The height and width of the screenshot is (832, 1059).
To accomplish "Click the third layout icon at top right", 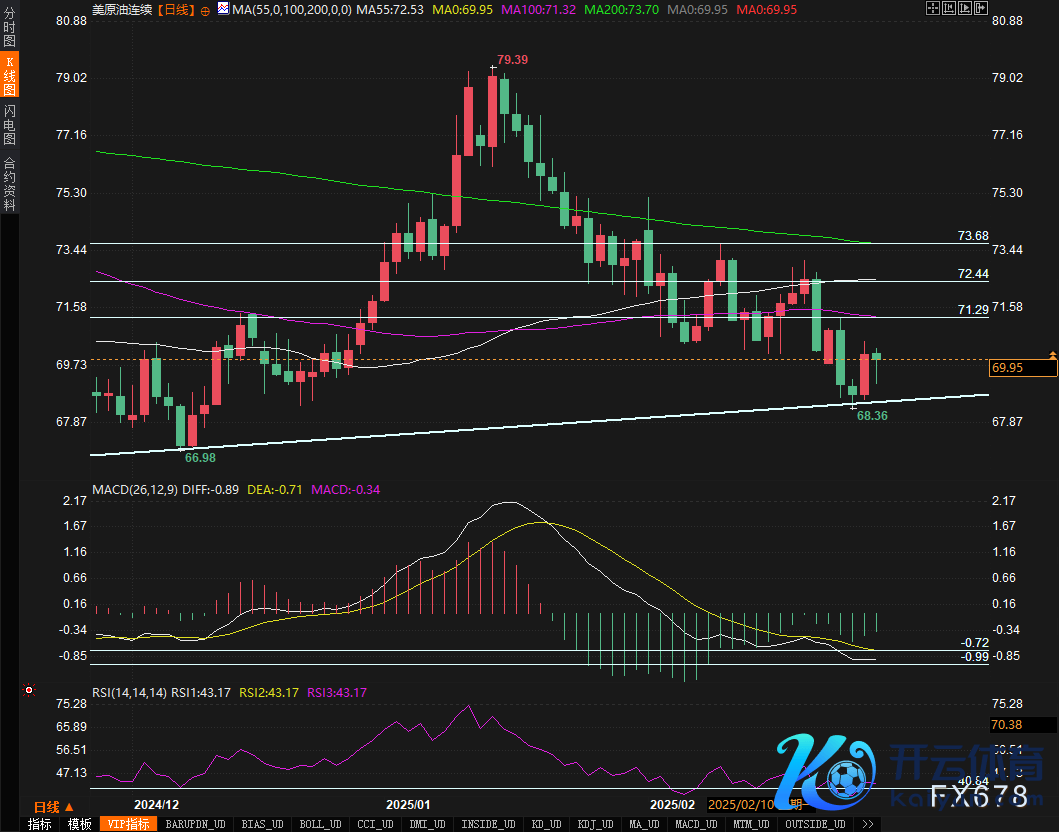I will (962, 8).
